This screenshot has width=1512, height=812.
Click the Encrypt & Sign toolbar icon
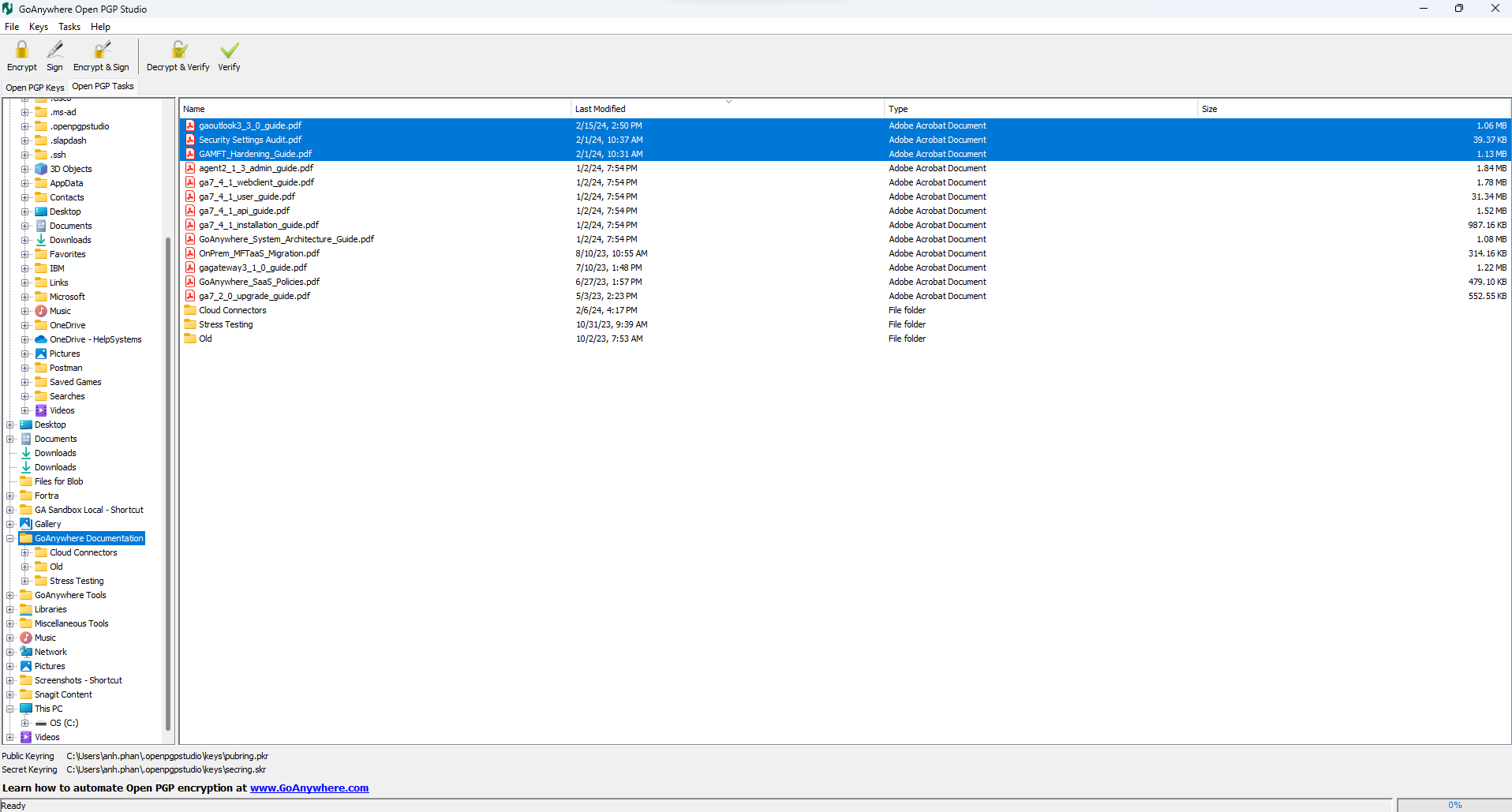pyautogui.click(x=101, y=55)
